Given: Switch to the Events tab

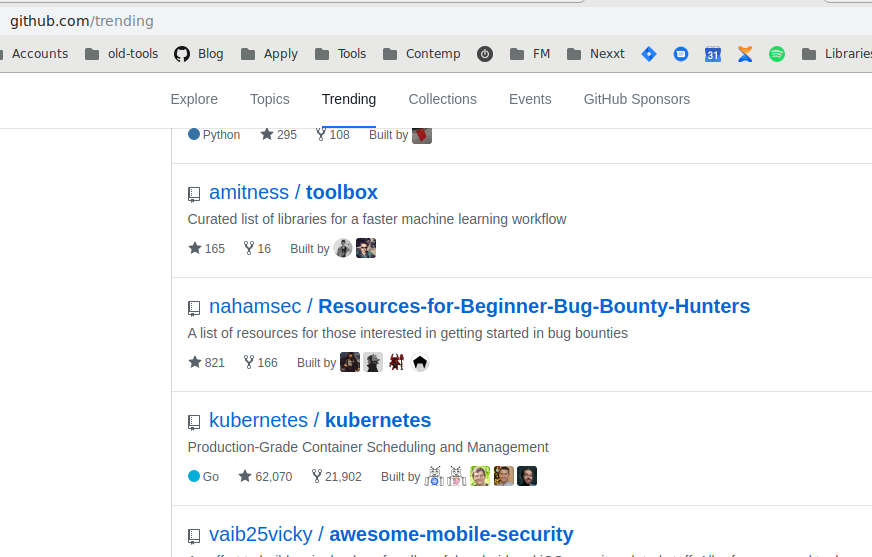Looking at the screenshot, I should click(x=530, y=99).
